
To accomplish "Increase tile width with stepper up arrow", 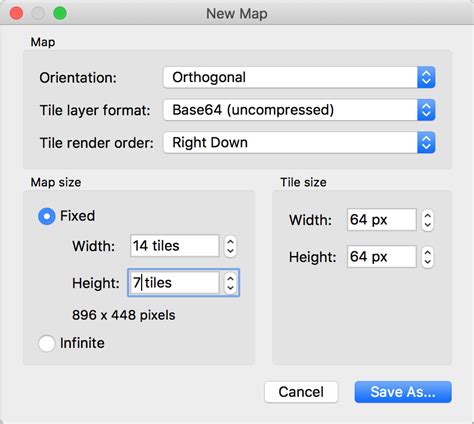I will point(427,215).
